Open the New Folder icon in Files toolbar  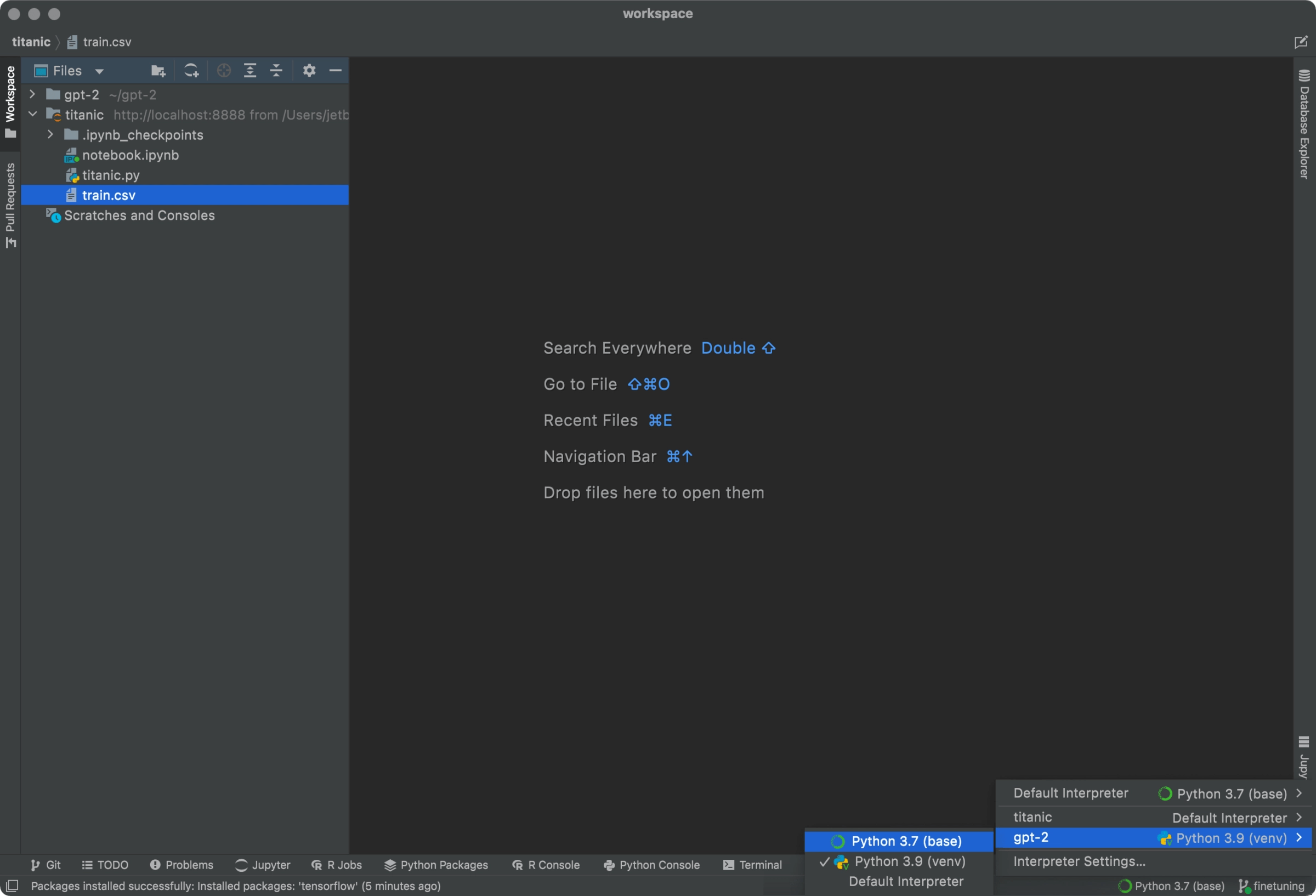[158, 70]
